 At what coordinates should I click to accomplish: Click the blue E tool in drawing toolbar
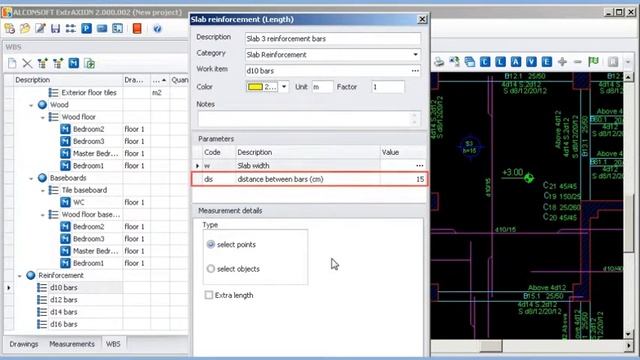[547, 62]
